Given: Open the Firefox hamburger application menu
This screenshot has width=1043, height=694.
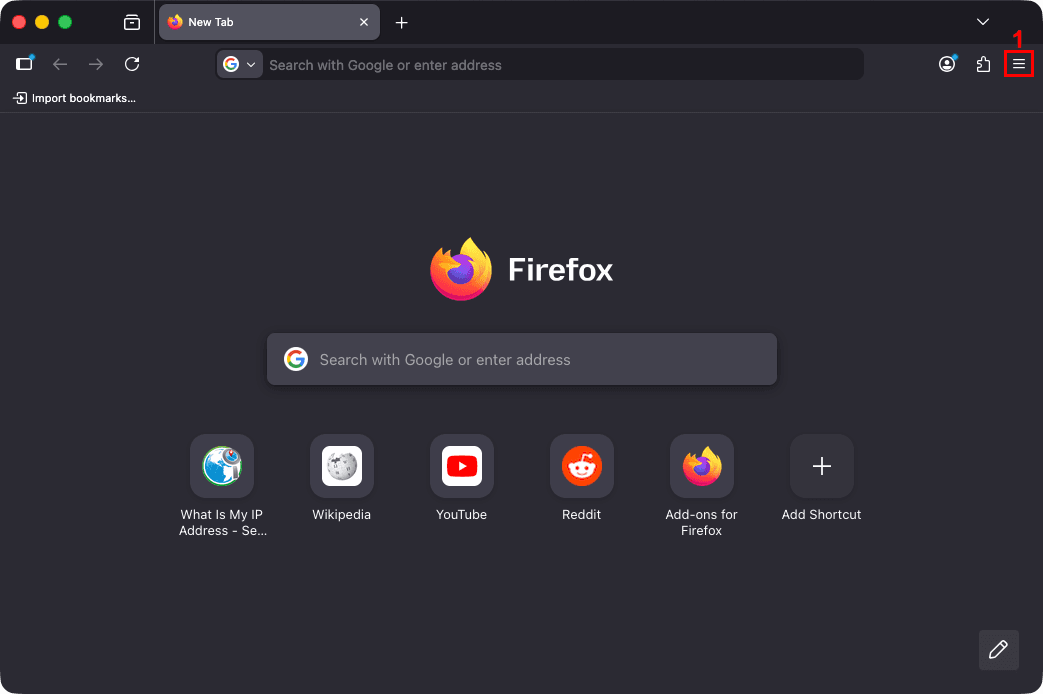Looking at the screenshot, I should pos(1018,64).
